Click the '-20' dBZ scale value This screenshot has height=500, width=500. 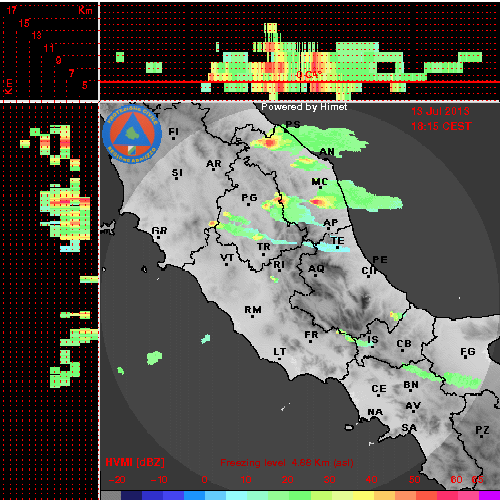click(x=117, y=480)
